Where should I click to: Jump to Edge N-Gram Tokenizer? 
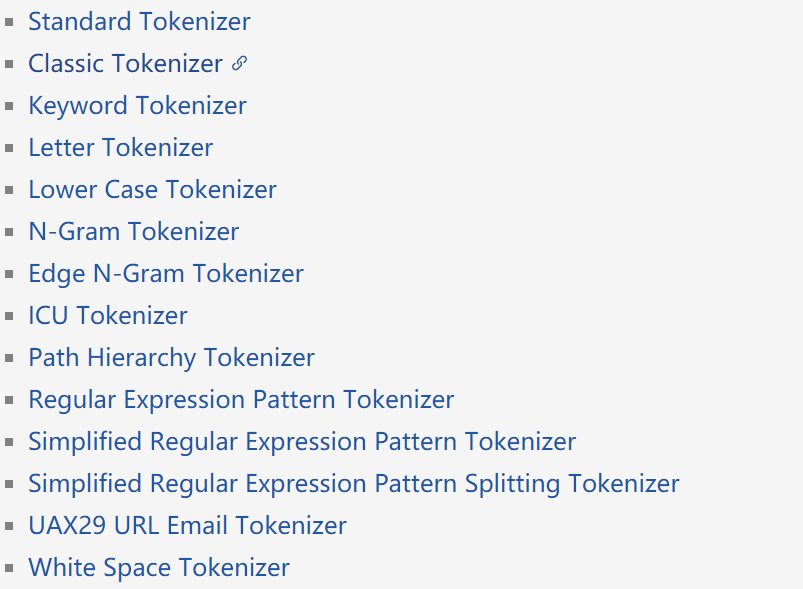point(165,273)
